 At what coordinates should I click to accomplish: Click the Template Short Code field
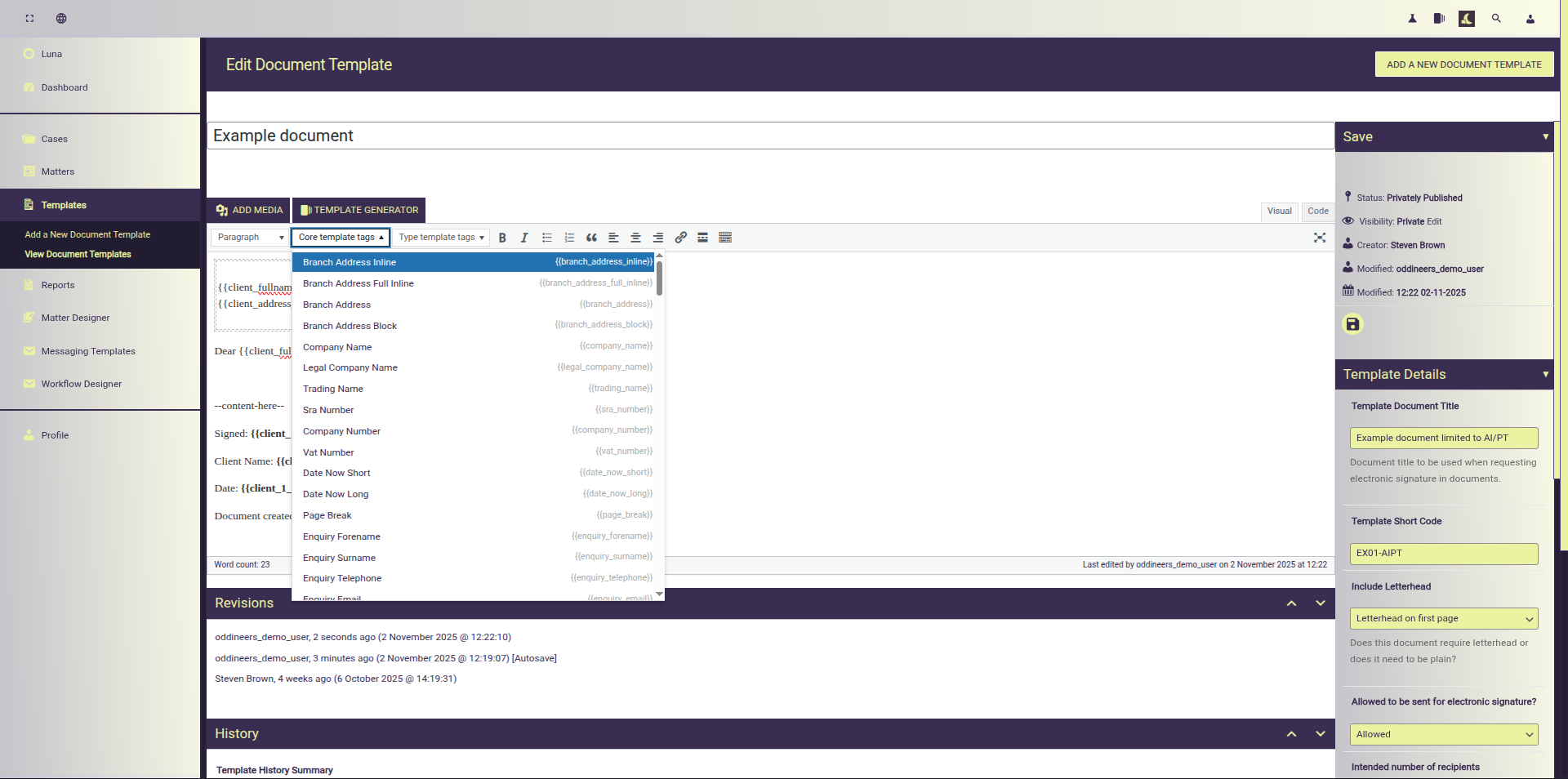(1443, 554)
